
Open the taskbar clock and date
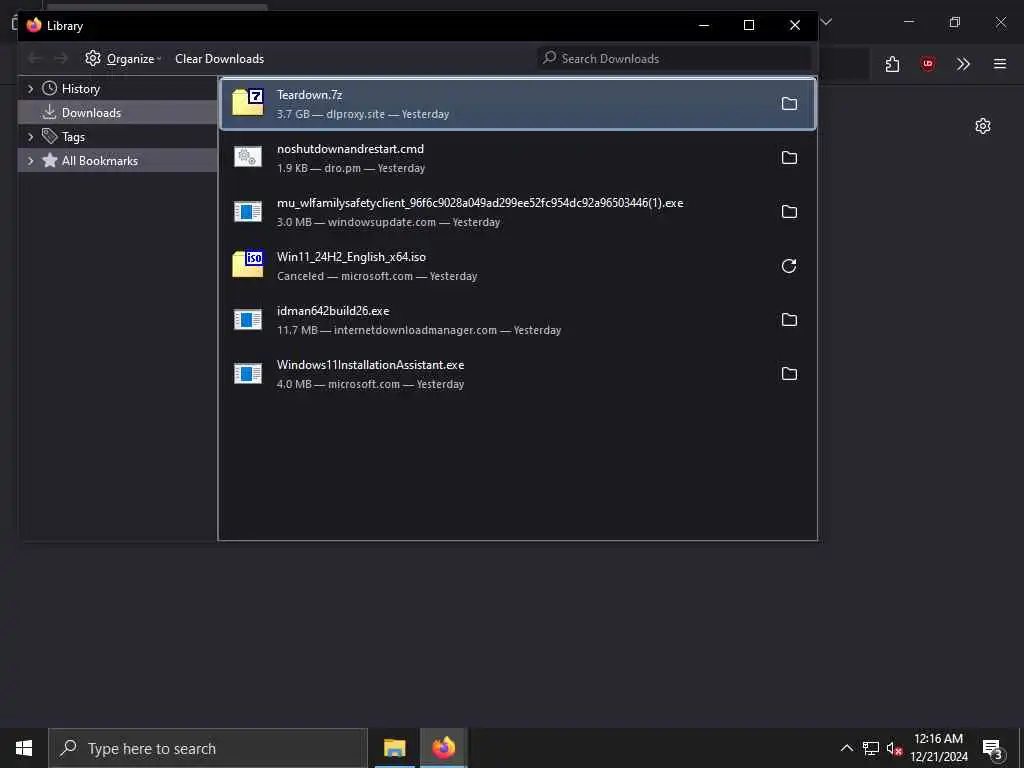pos(938,748)
